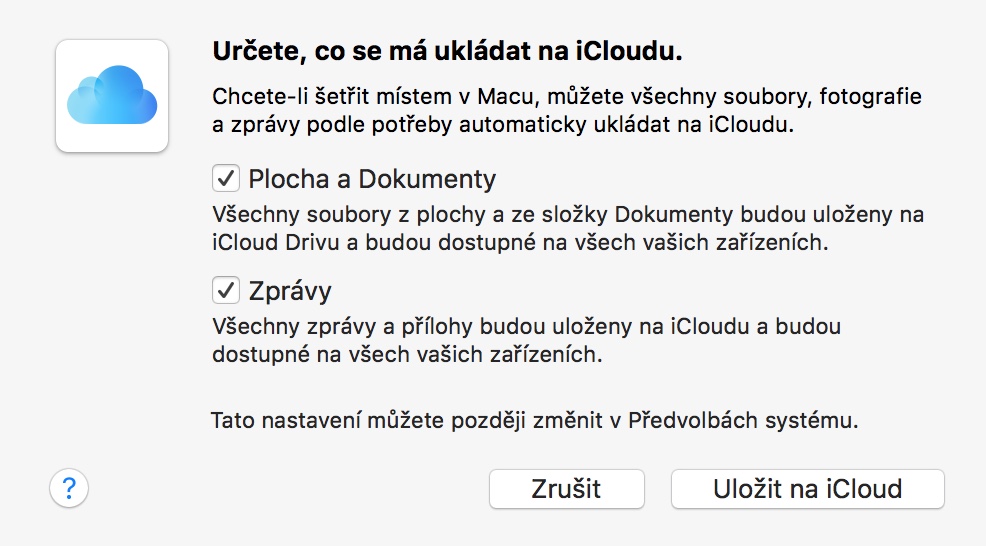The width and height of the screenshot is (986, 546).
Task: Click the iCloud cloud icon
Action: pos(112,94)
